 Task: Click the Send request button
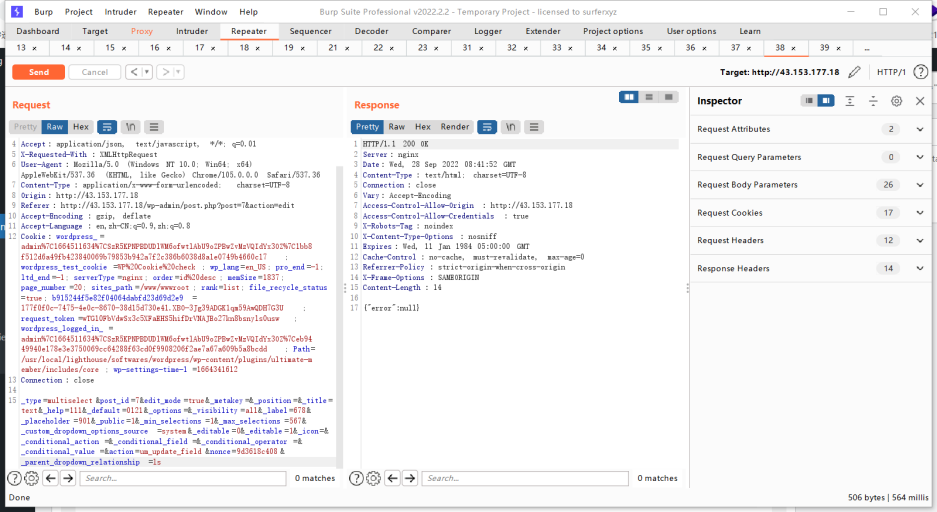pos(39,72)
